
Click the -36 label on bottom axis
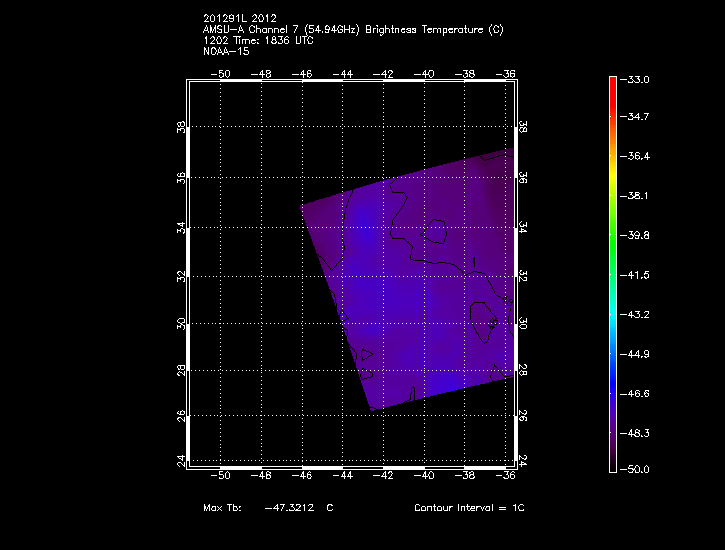[x=506, y=477]
